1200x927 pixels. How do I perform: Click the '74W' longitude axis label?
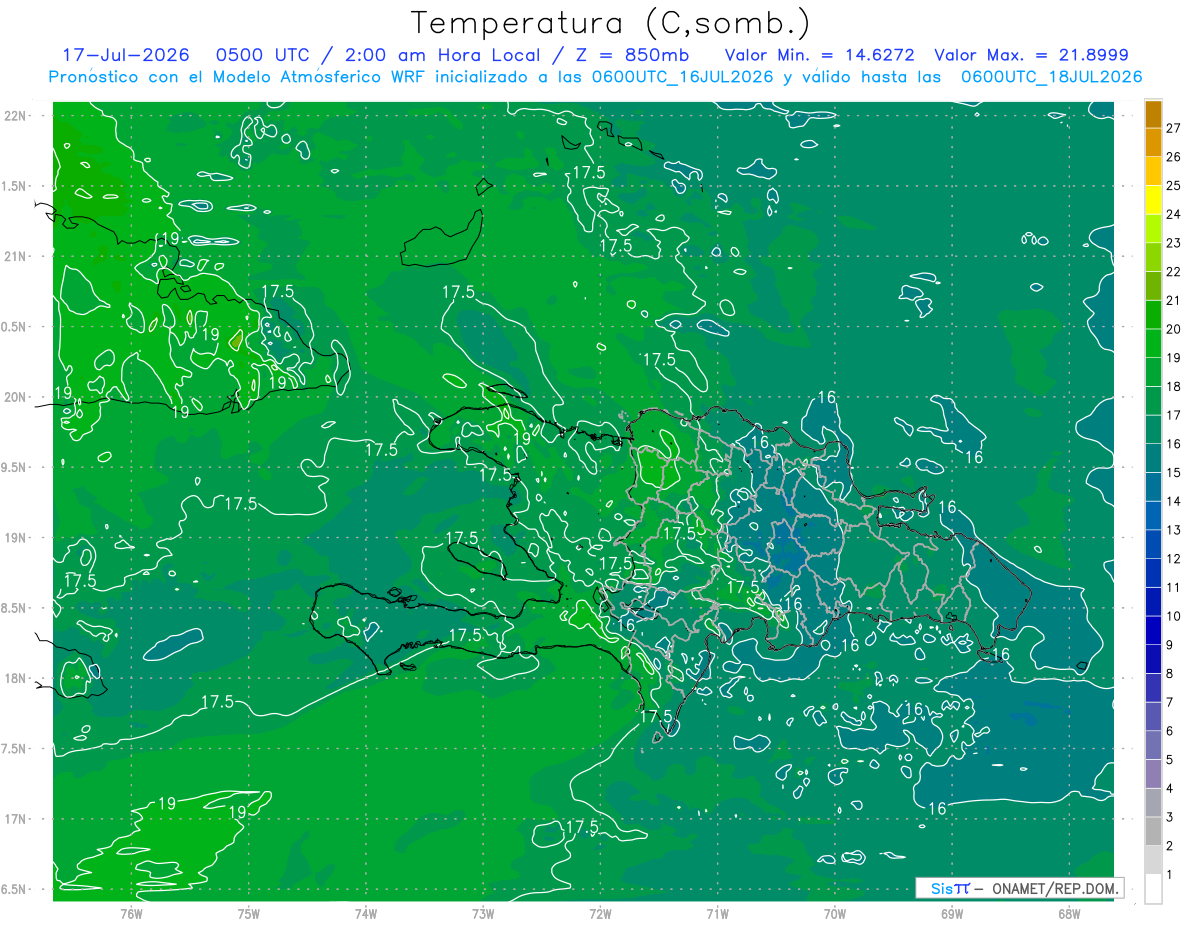366,914
